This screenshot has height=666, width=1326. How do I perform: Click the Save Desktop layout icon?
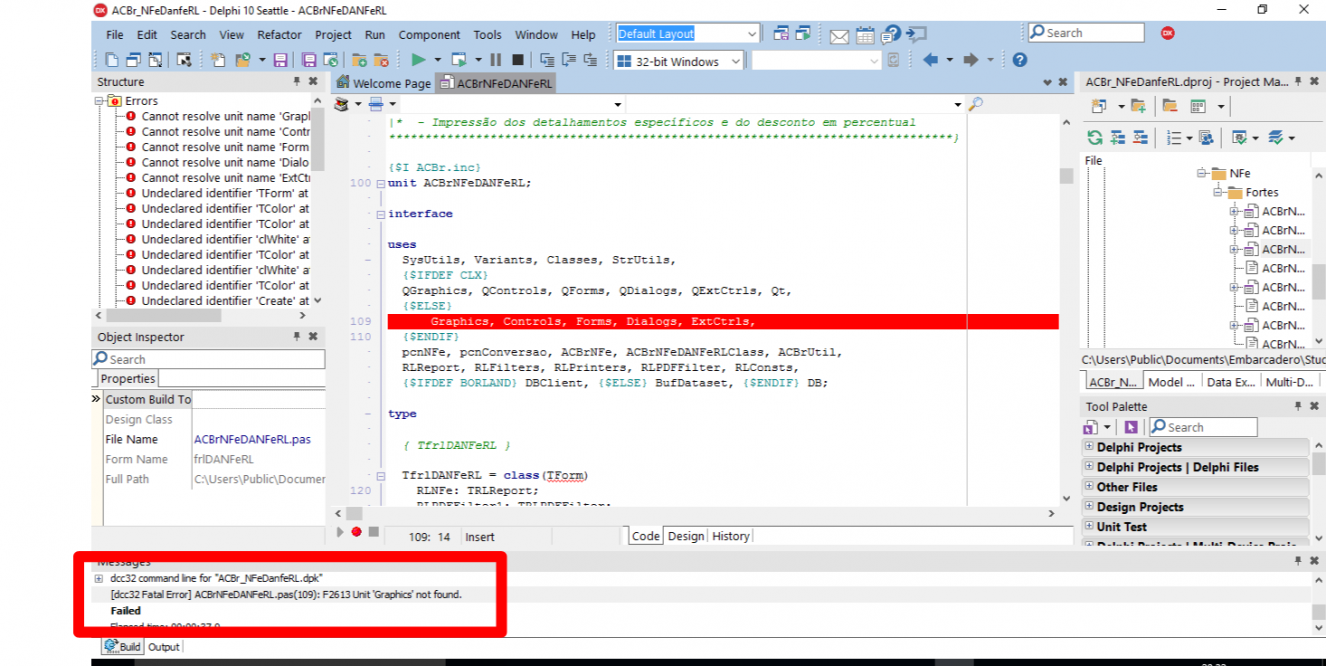click(782, 34)
